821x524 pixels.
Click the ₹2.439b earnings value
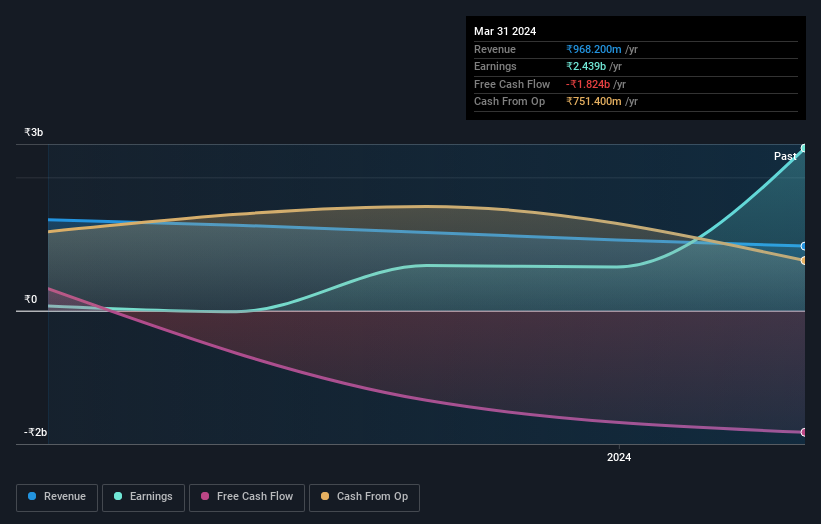pos(586,66)
